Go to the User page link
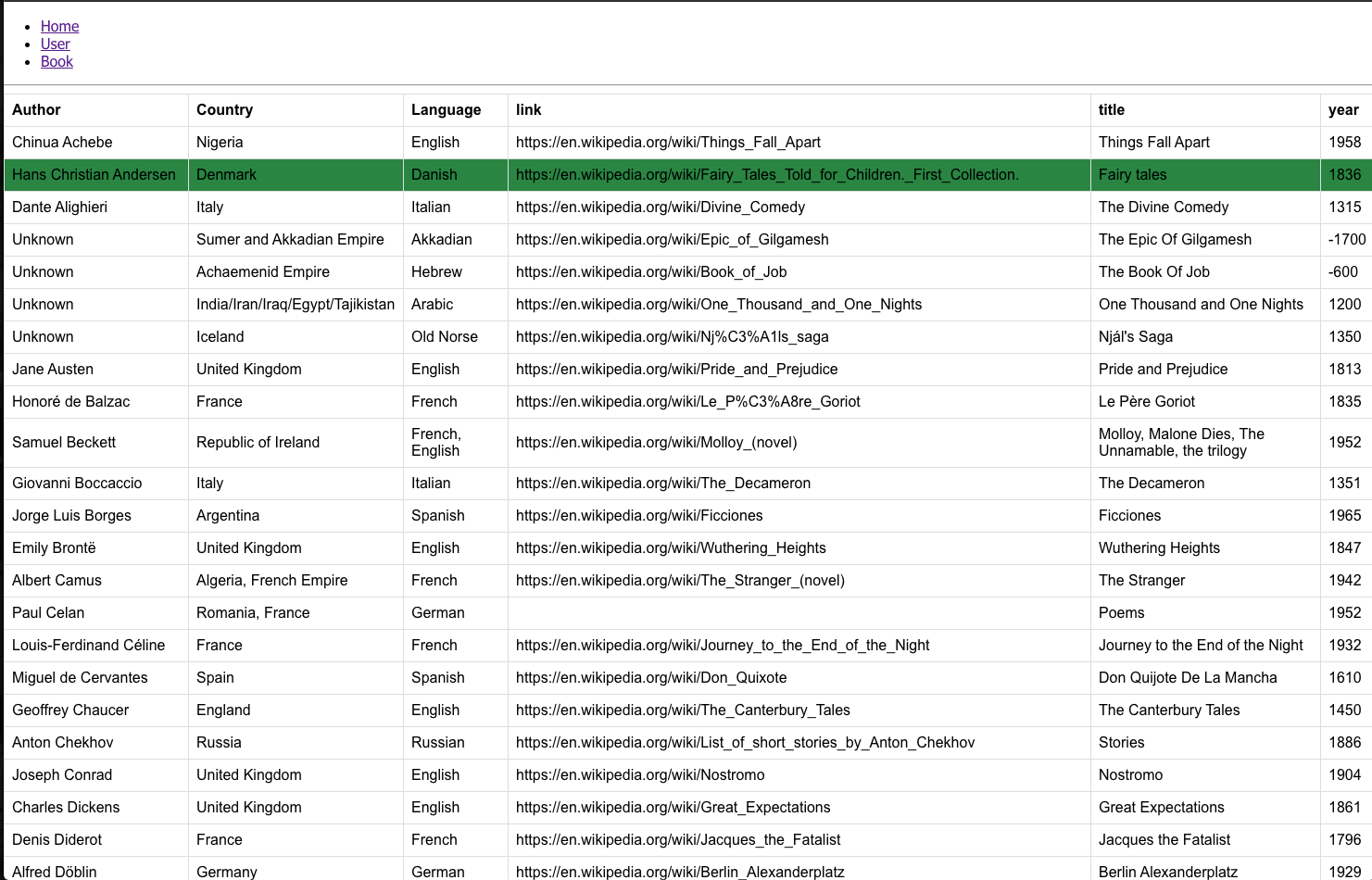1372x880 pixels. coord(55,44)
